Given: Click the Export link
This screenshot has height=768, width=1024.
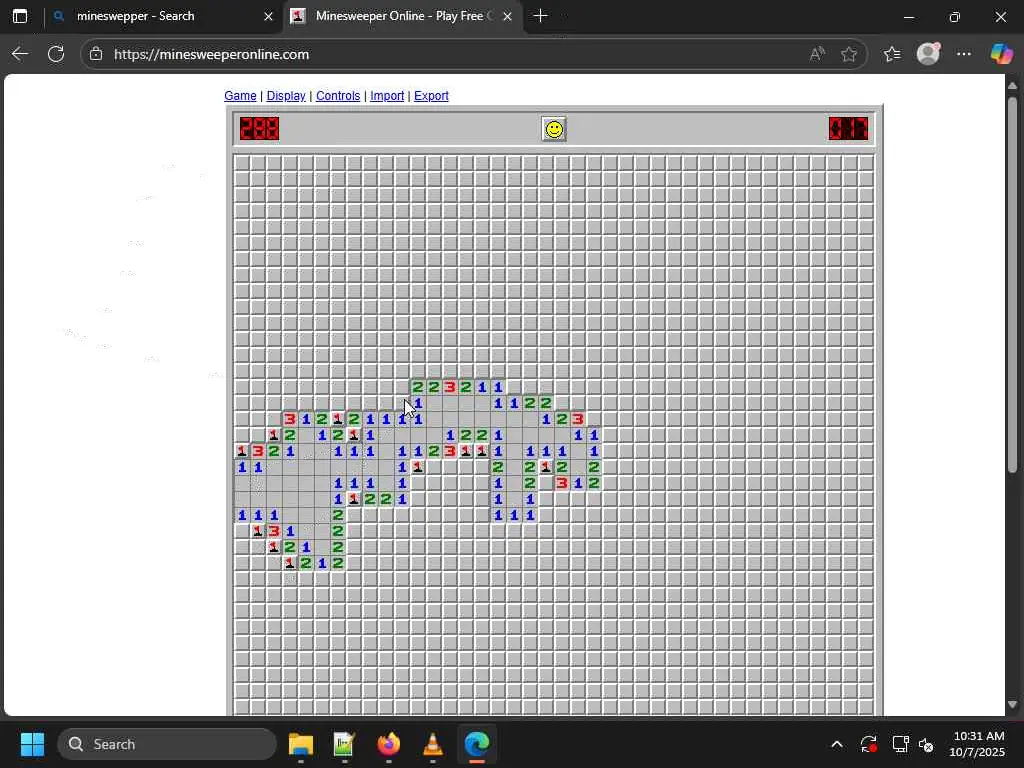Looking at the screenshot, I should click(431, 95).
